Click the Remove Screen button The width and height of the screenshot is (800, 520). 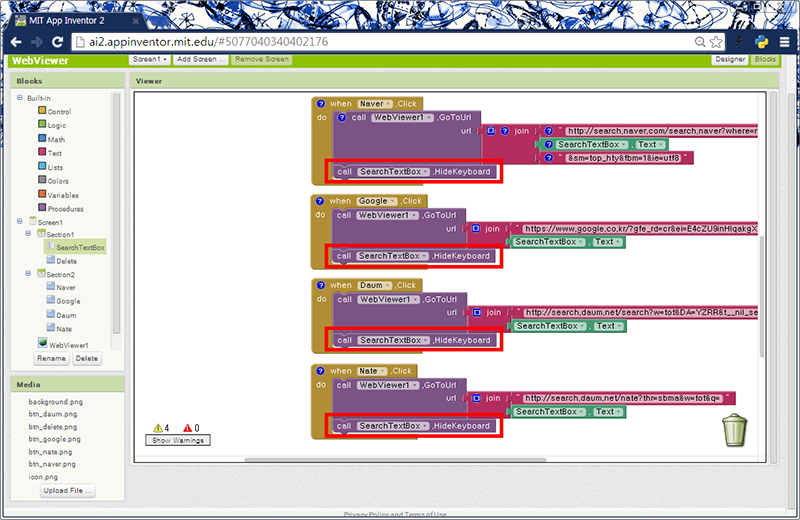pos(262,60)
